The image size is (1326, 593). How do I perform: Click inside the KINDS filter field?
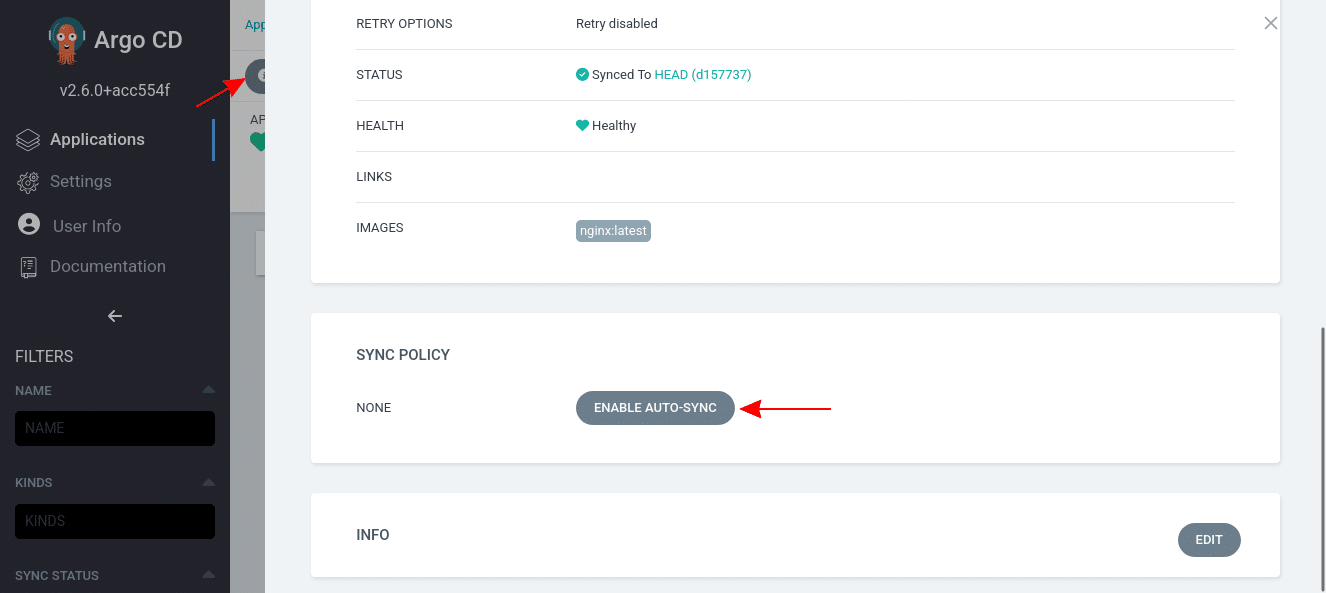(114, 521)
